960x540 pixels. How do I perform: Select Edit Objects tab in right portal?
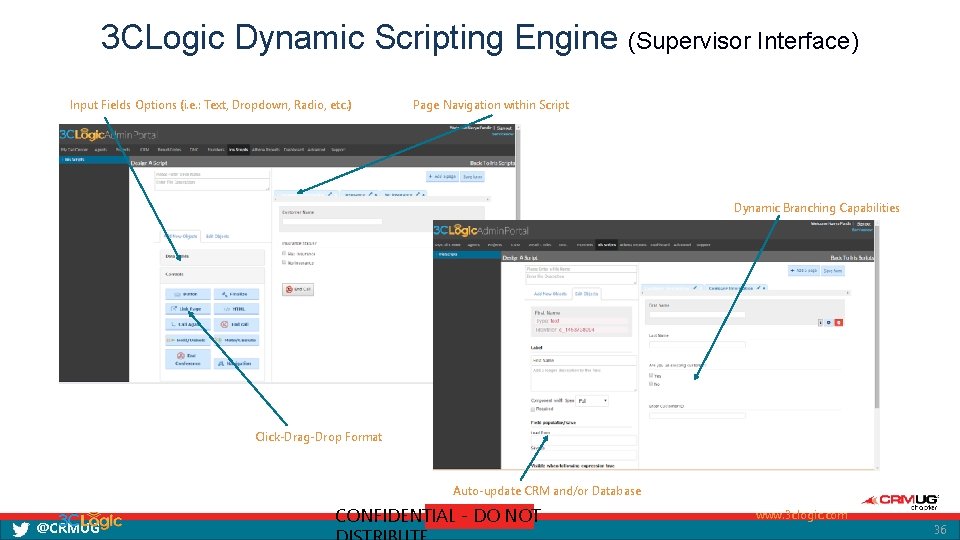(587, 294)
